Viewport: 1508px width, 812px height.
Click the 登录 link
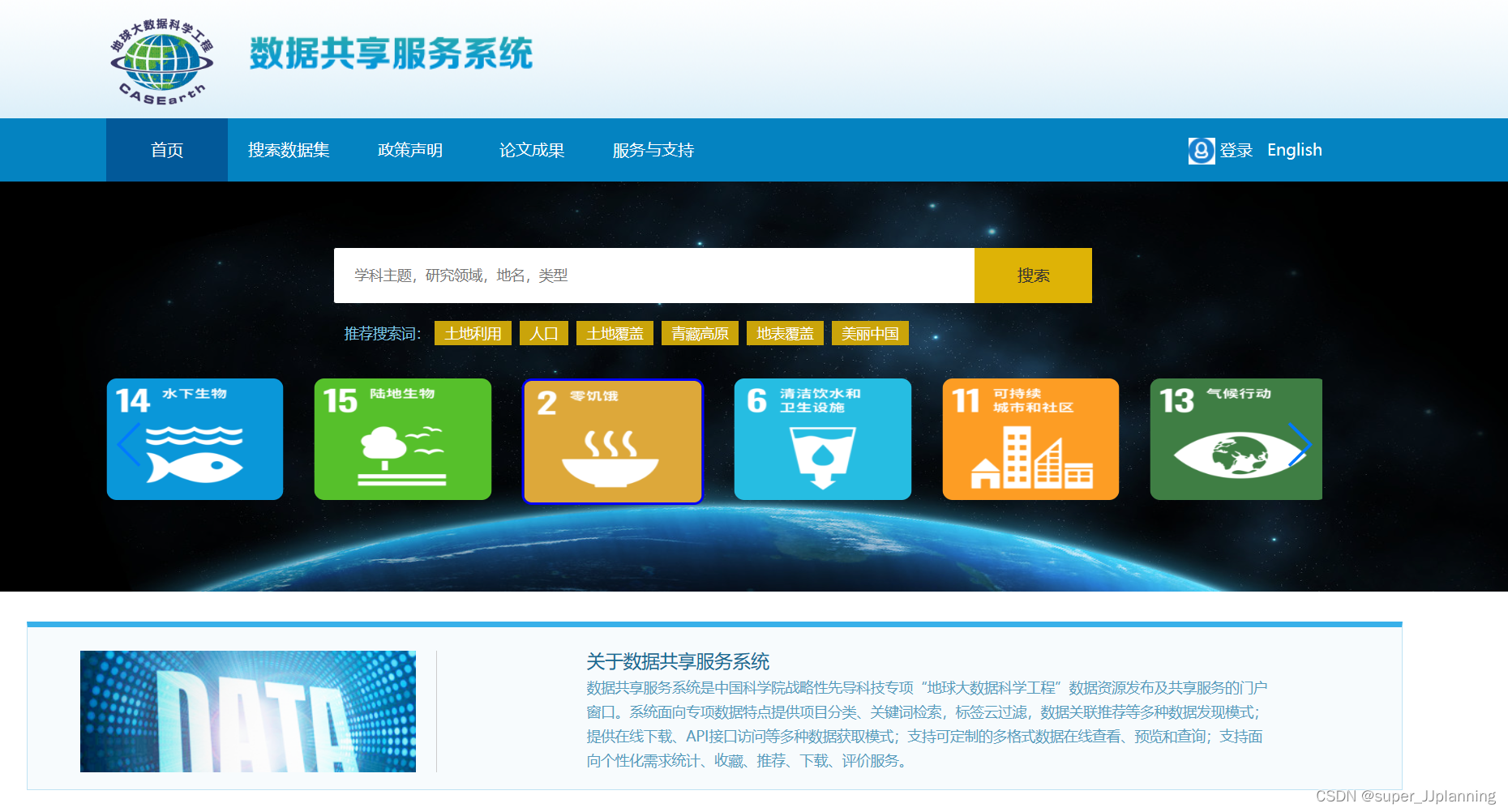tap(1236, 151)
